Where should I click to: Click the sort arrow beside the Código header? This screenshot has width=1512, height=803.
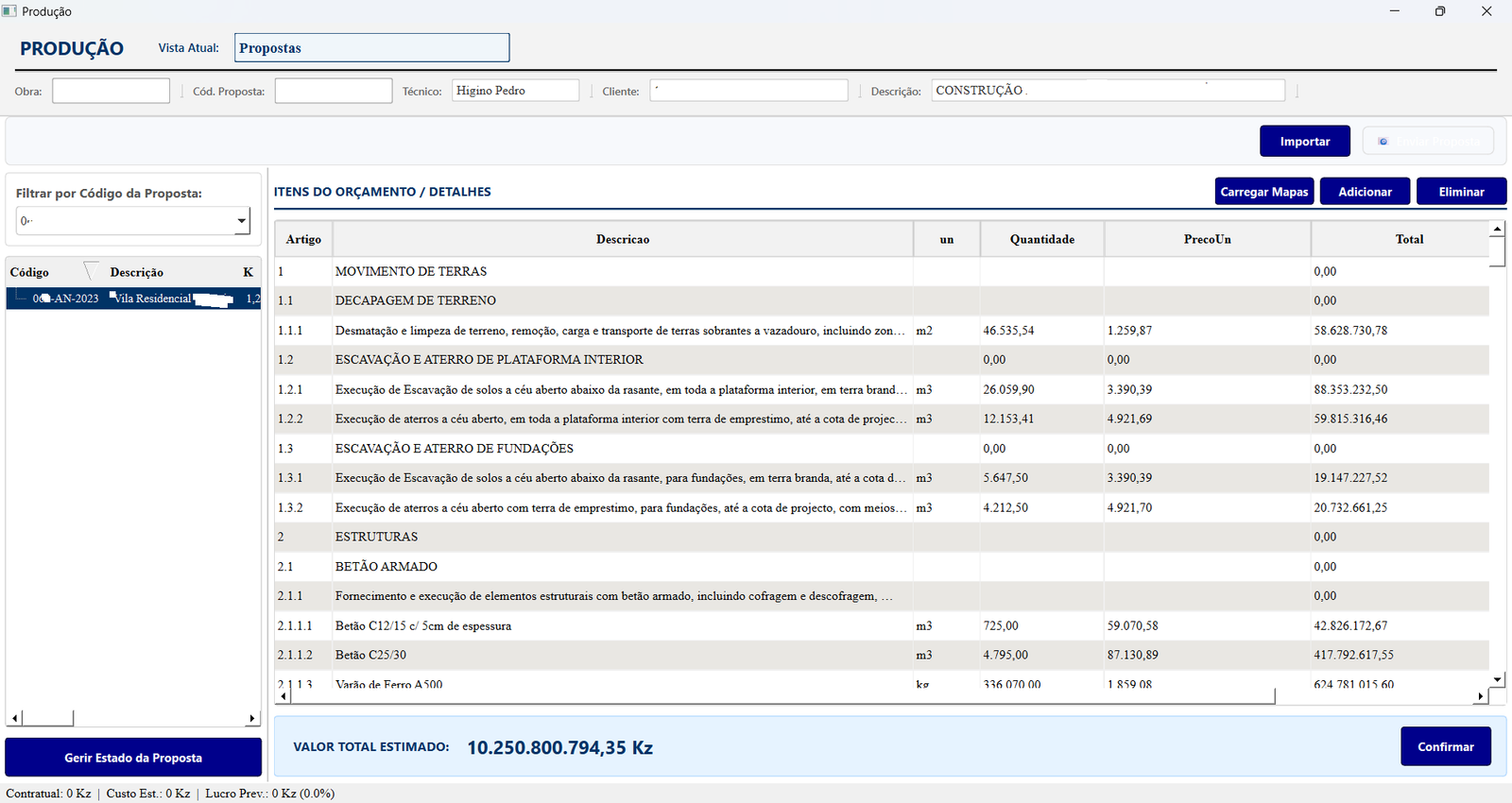90,271
